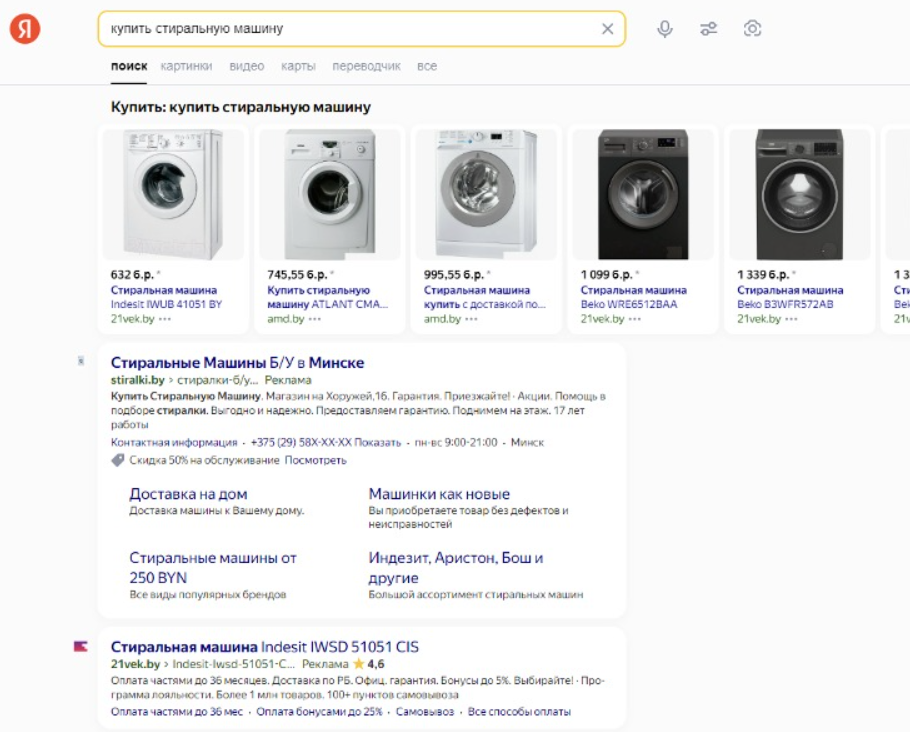Click Показать to reveal phone number

click(x=379, y=442)
